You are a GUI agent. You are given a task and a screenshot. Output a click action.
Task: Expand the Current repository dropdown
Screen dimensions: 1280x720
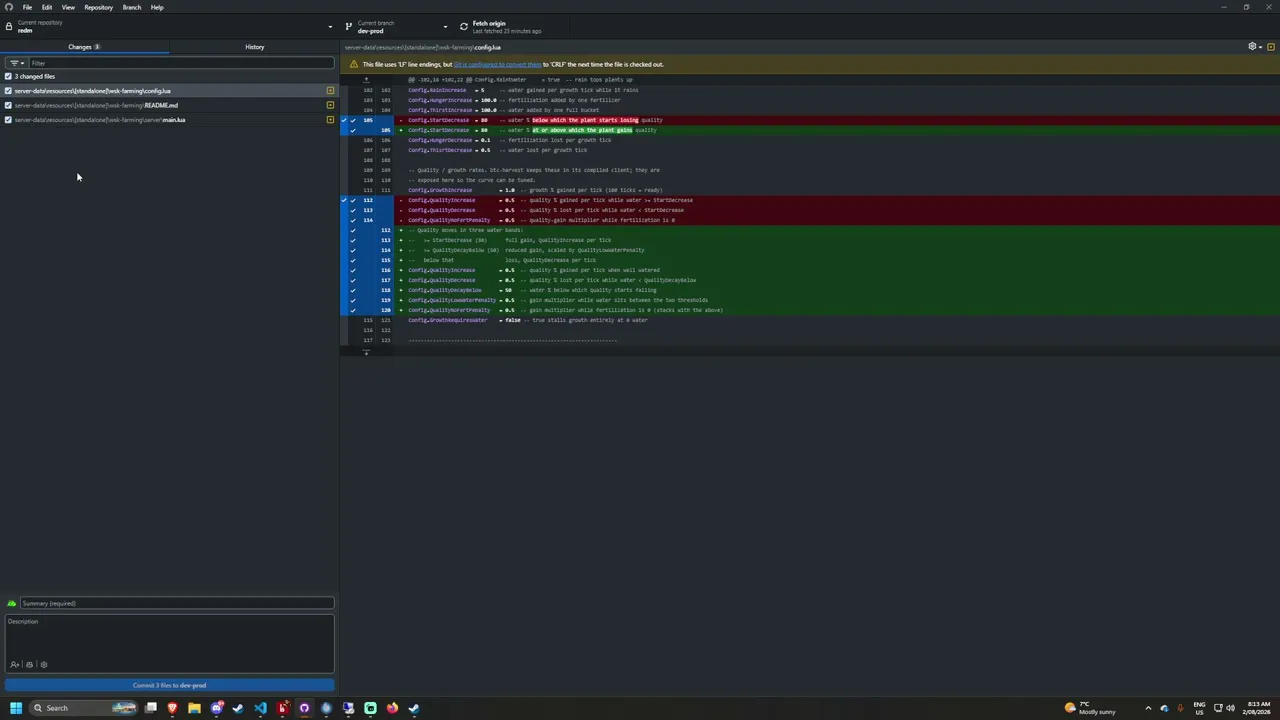(x=169, y=26)
